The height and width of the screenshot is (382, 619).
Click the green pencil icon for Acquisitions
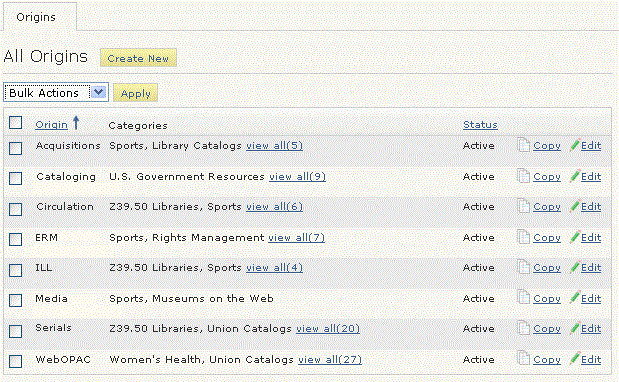[x=574, y=145]
